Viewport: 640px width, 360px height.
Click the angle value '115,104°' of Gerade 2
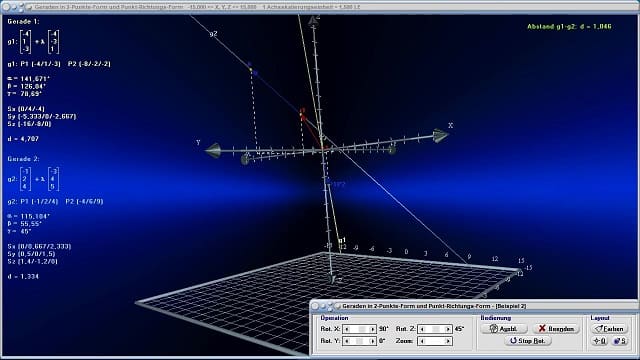(x=35, y=216)
